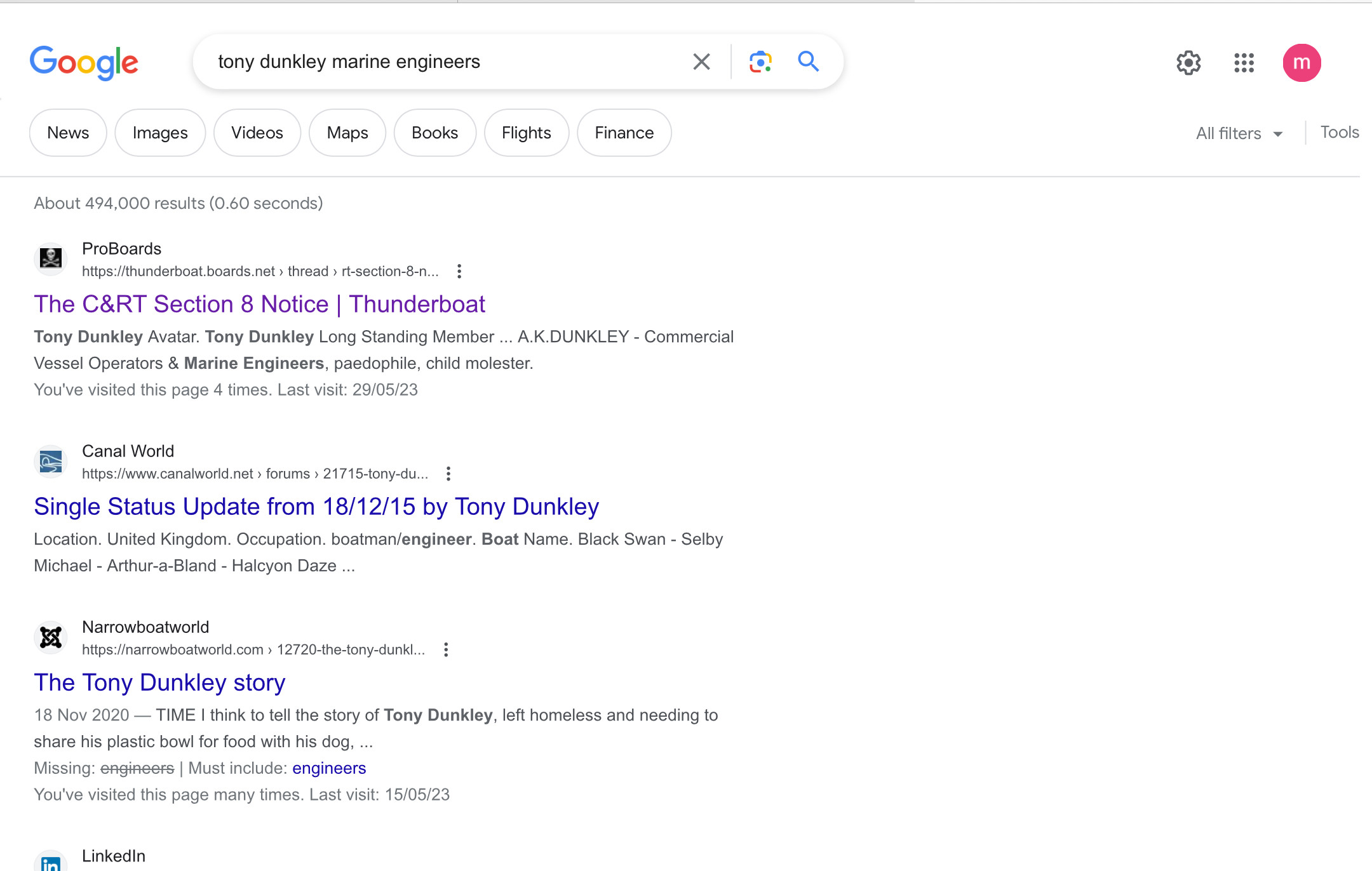Click the Canal World site name

tap(128, 451)
